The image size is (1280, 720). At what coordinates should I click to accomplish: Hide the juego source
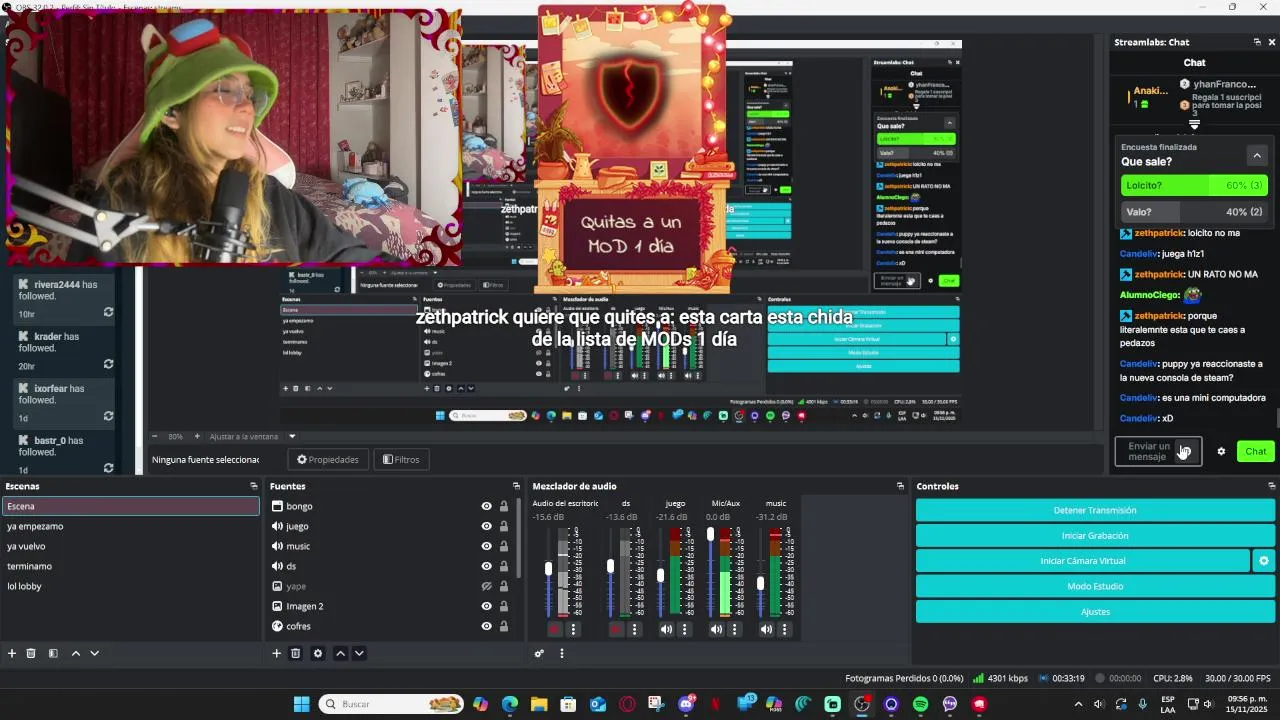click(486, 526)
